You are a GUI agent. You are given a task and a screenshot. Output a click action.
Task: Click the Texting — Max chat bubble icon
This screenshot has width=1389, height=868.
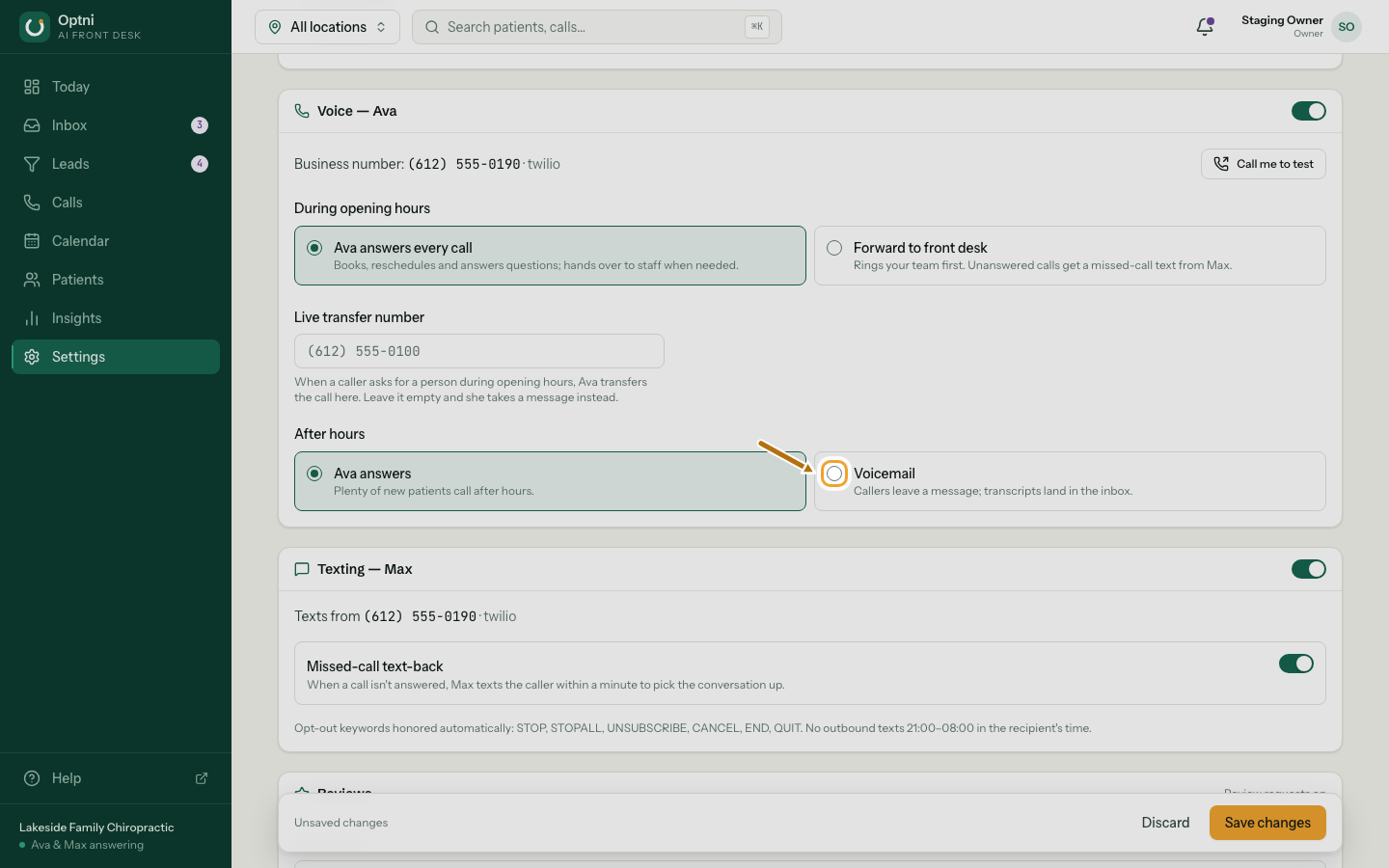tap(302, 569)
